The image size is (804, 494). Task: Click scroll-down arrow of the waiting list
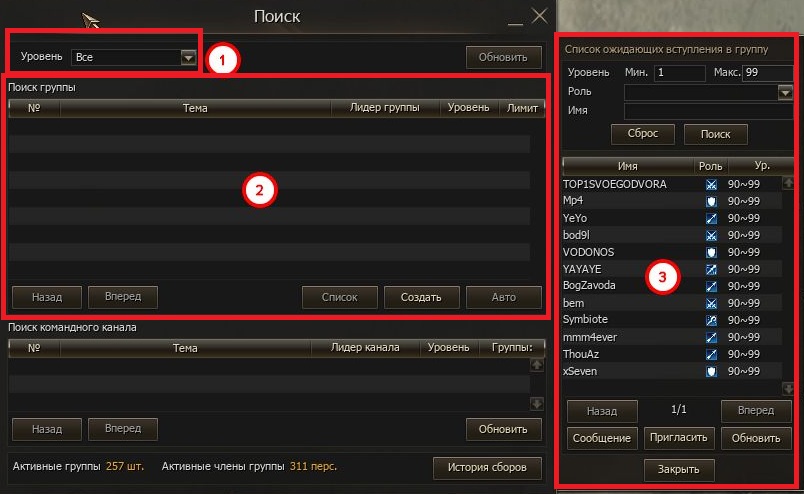[787, 388]
